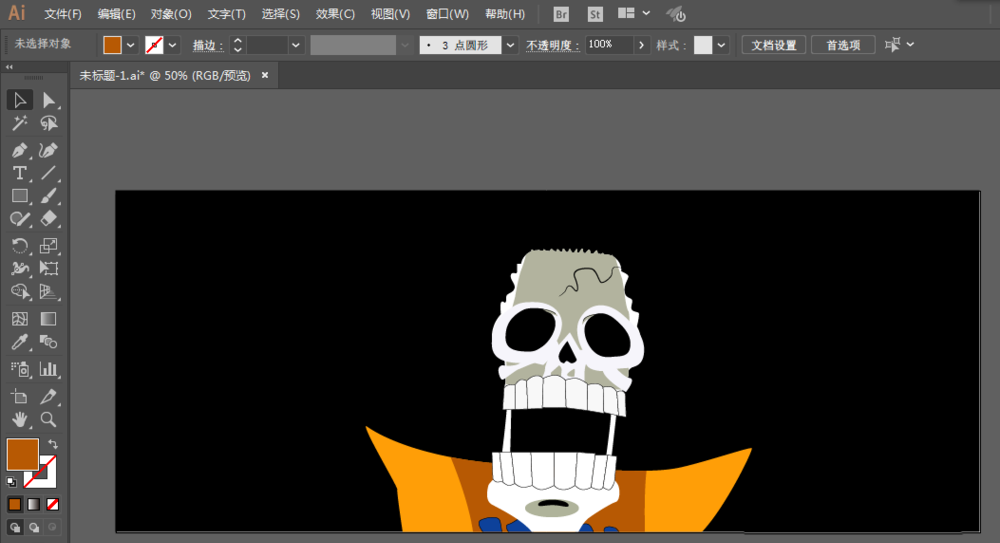Enable Draw Behind mode

tap(34, 527)
